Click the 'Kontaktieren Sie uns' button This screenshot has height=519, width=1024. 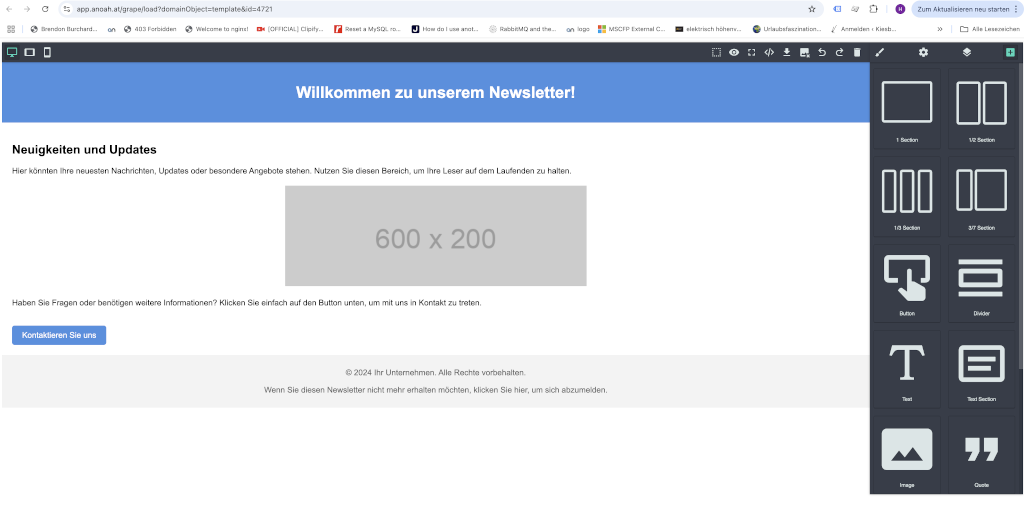(59, 335)
